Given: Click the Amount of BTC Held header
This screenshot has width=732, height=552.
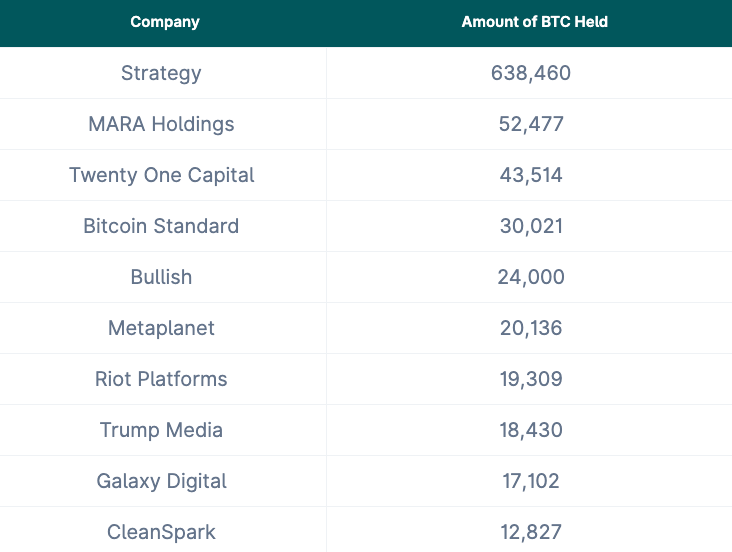Looking at the screenshot, I should [534, 22].
